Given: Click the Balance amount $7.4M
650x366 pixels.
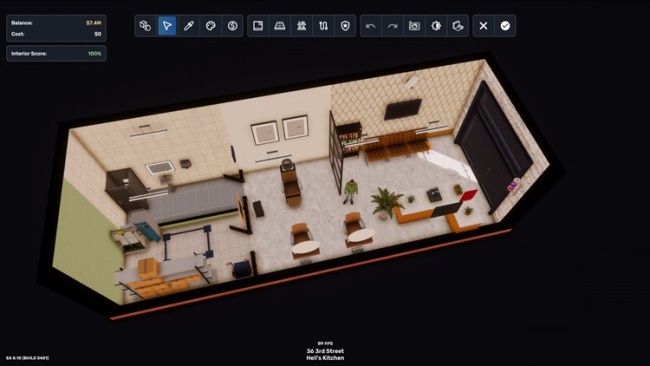Looking at the screenshot, I should [x=93, y=23].
